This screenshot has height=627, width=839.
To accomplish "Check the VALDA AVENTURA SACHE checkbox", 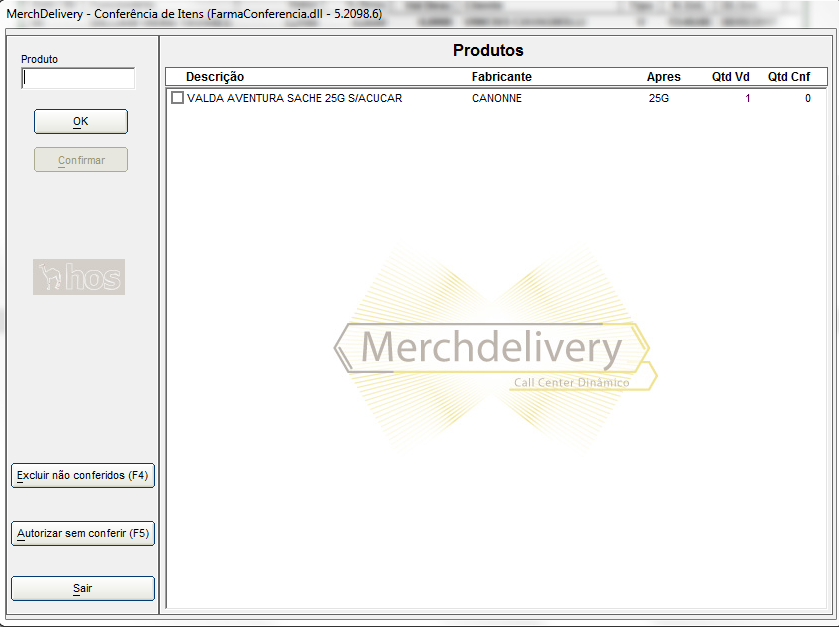I will pyautogui.click(x=177, y=98).
